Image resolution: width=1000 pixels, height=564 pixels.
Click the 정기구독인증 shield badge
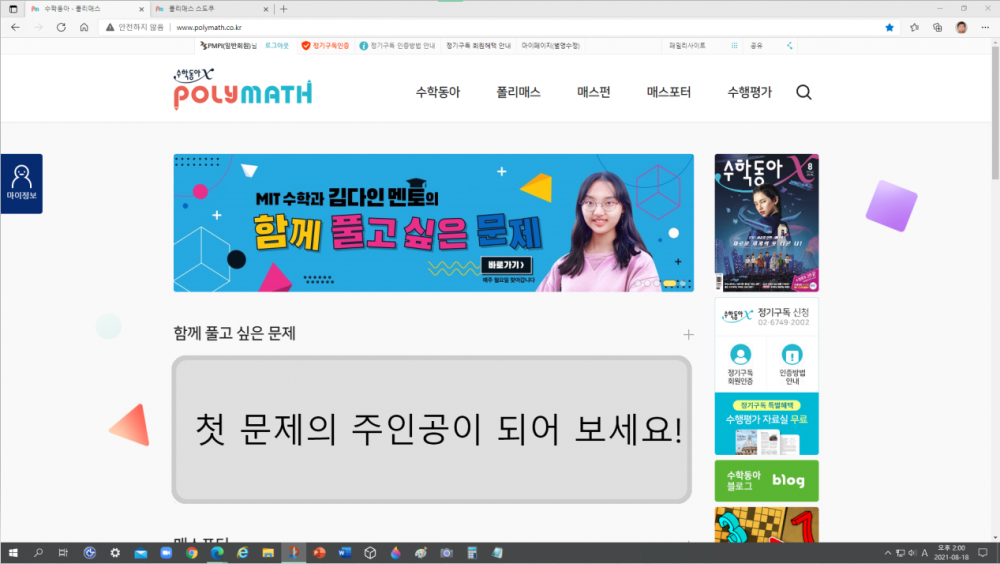(325, 45)
